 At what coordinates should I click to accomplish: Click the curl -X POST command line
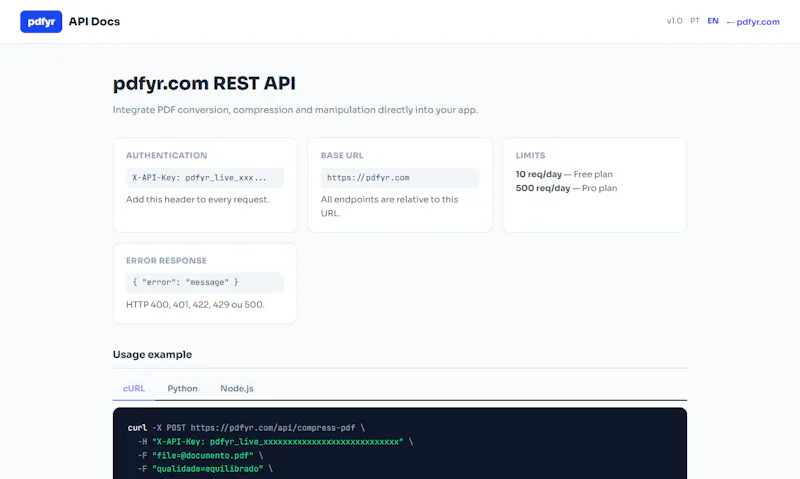(246, 427)
